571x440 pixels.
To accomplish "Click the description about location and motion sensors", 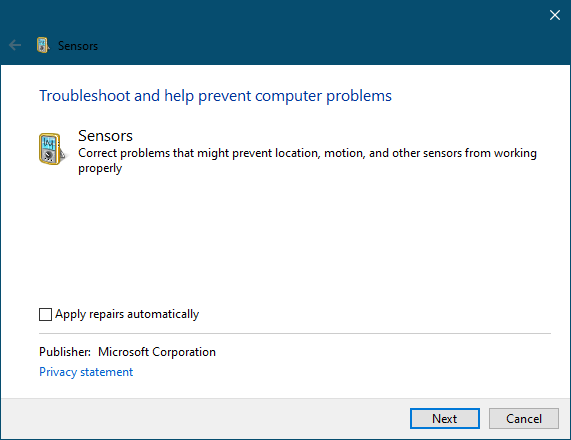I will coord(307,161).
